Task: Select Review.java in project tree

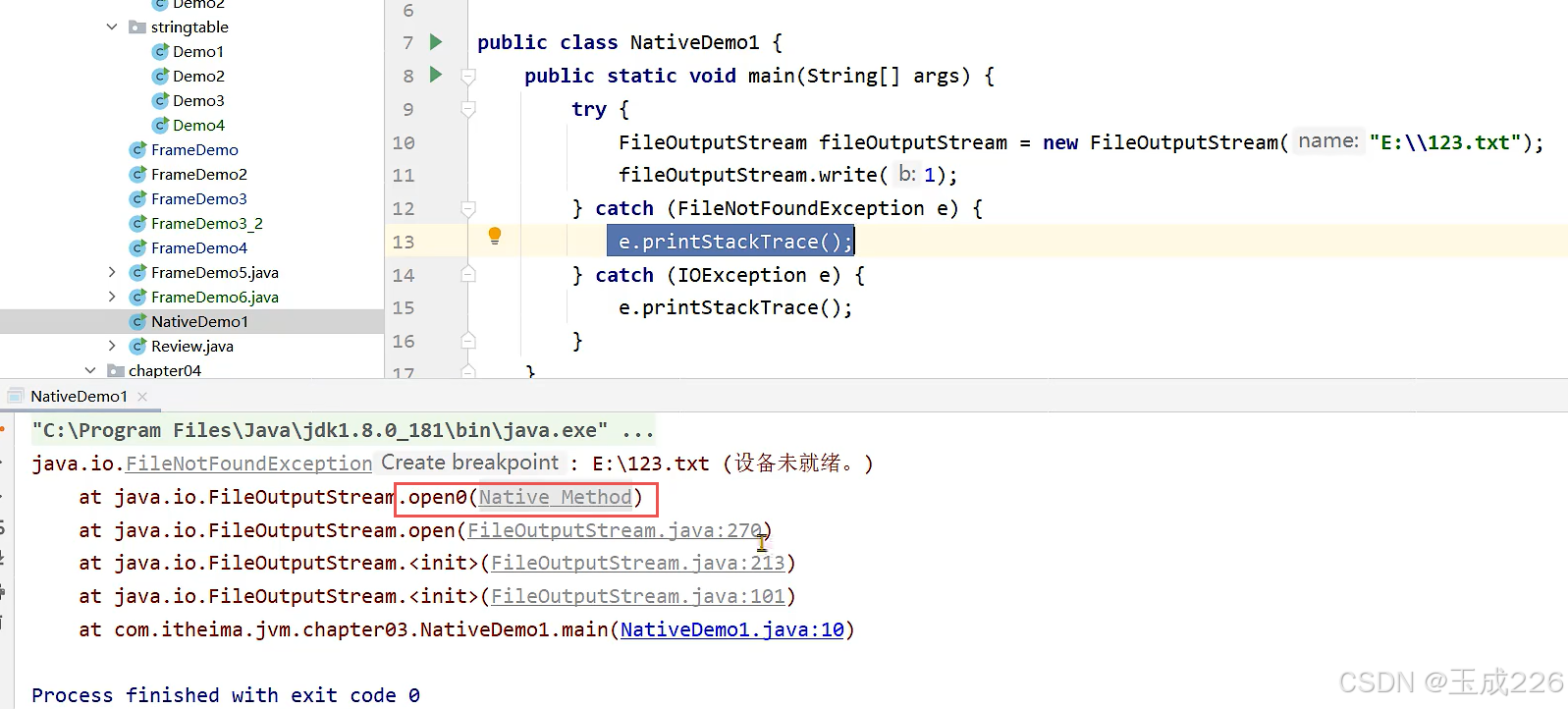Action: (x=192, y=346)
